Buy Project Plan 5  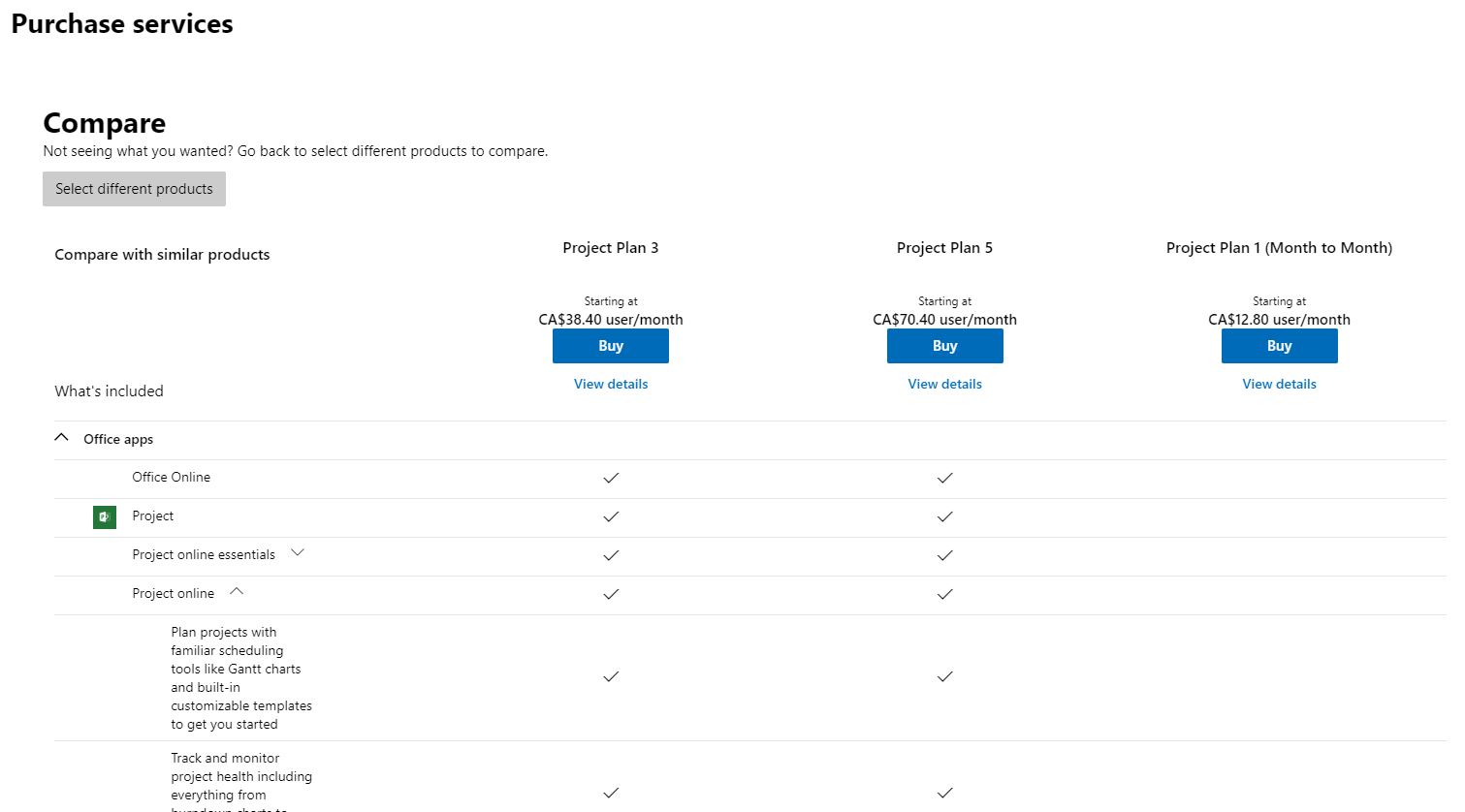pyautogui.click(x=945, y=346)
